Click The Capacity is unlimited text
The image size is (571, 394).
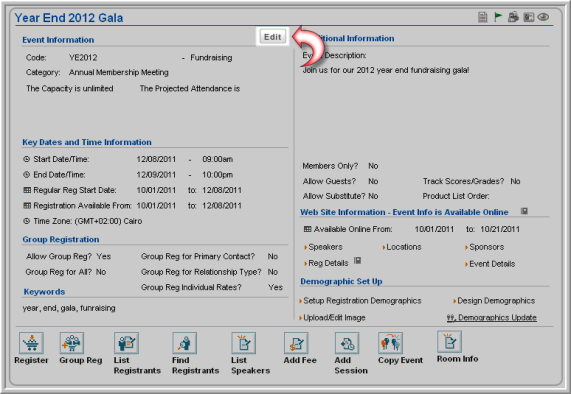point(70,88)
